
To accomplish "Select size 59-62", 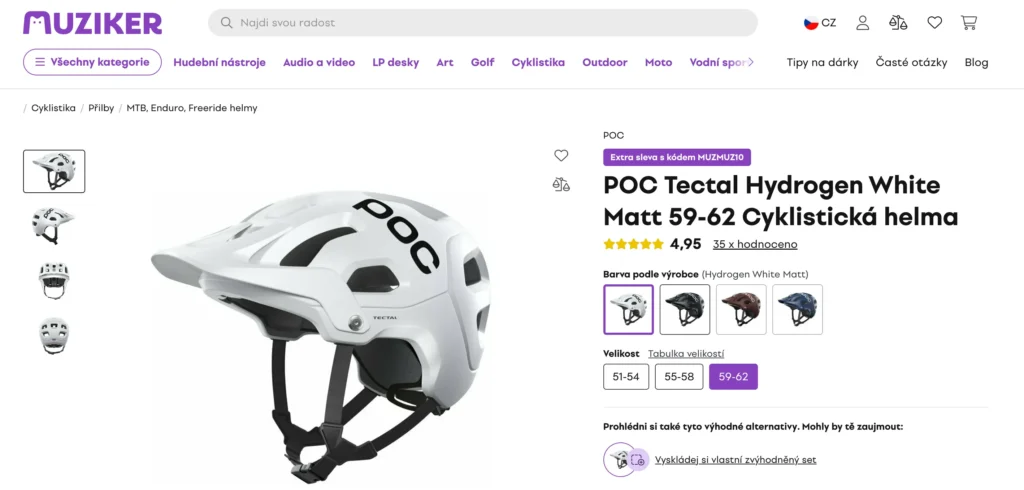I will tap(734, 377).
